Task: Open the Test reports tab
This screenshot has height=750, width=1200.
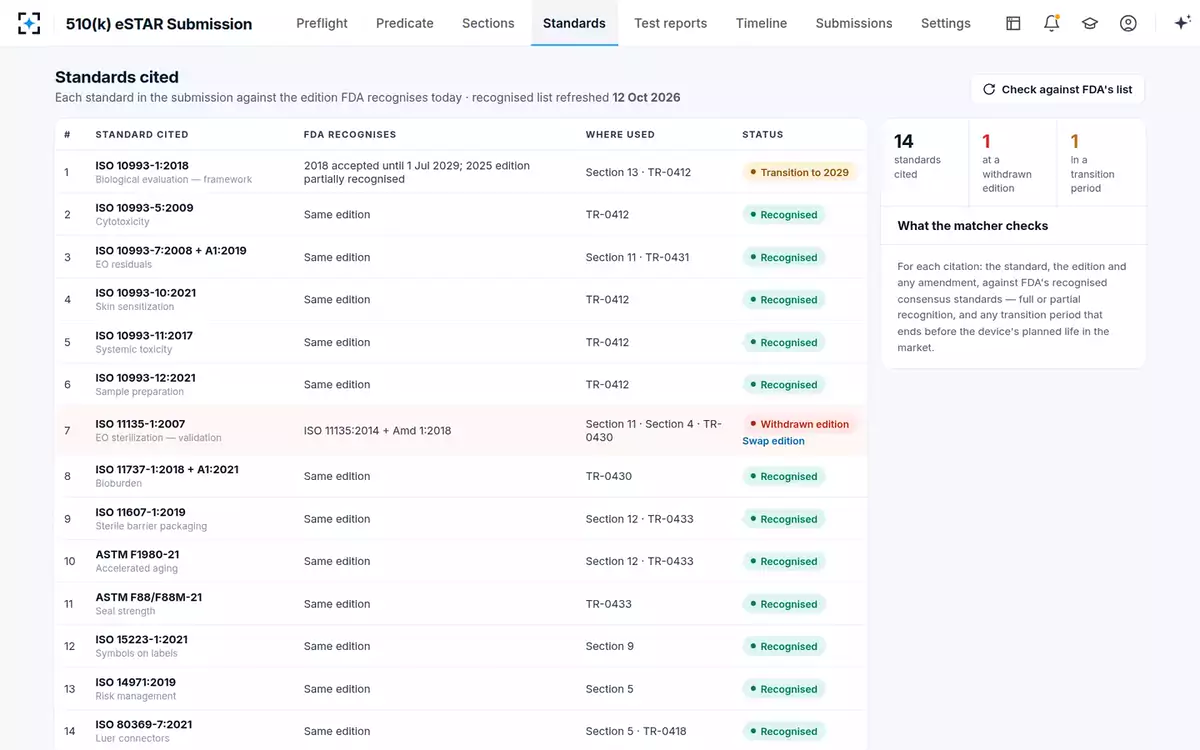Action: pos(670,23)
